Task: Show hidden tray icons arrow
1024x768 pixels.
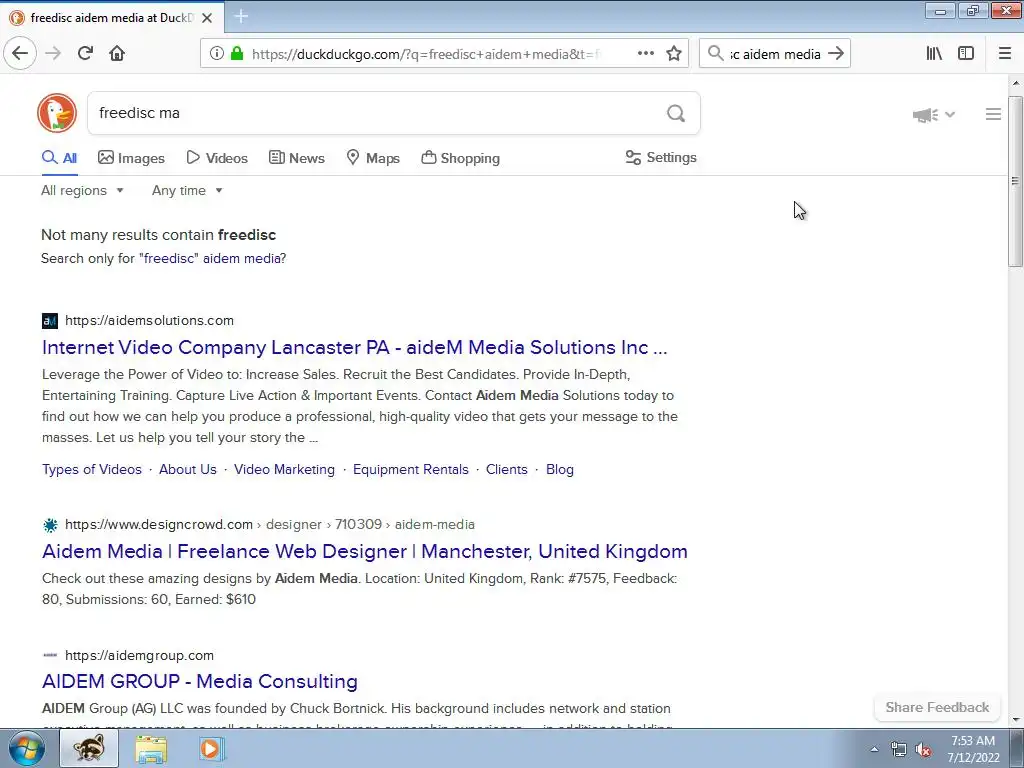Action: [874, 750]
